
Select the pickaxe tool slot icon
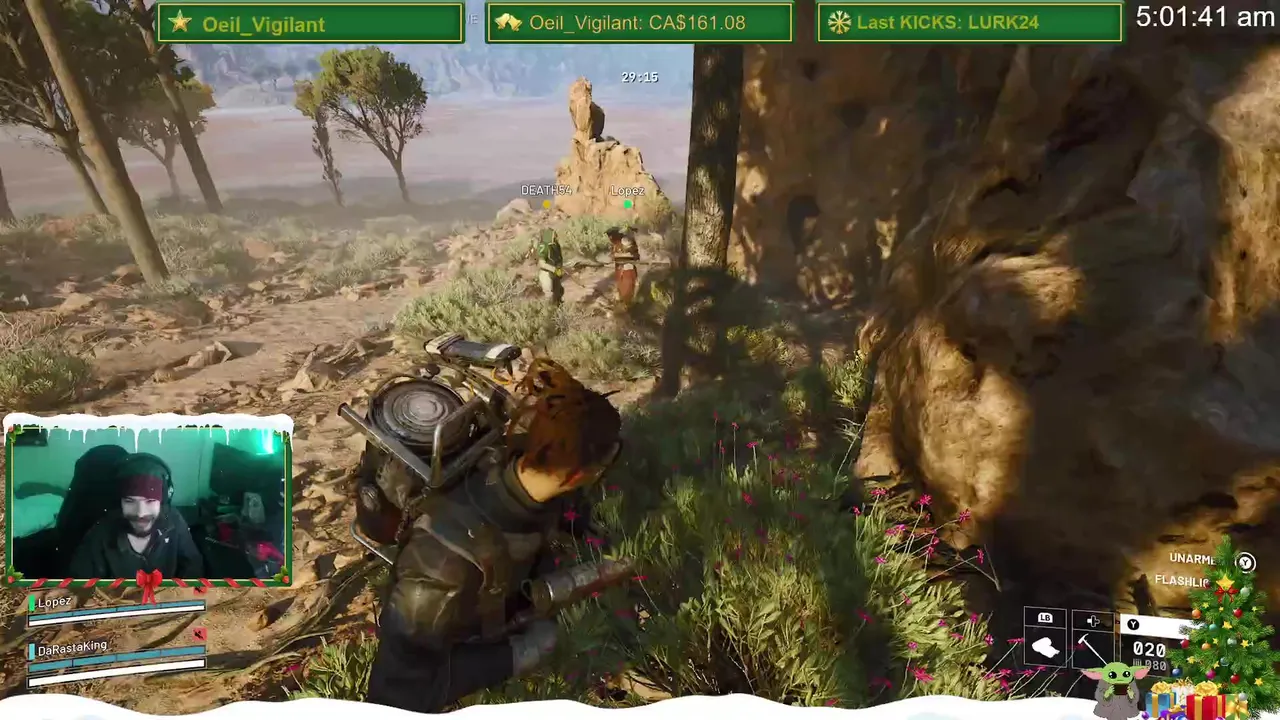coord(1092,648)
